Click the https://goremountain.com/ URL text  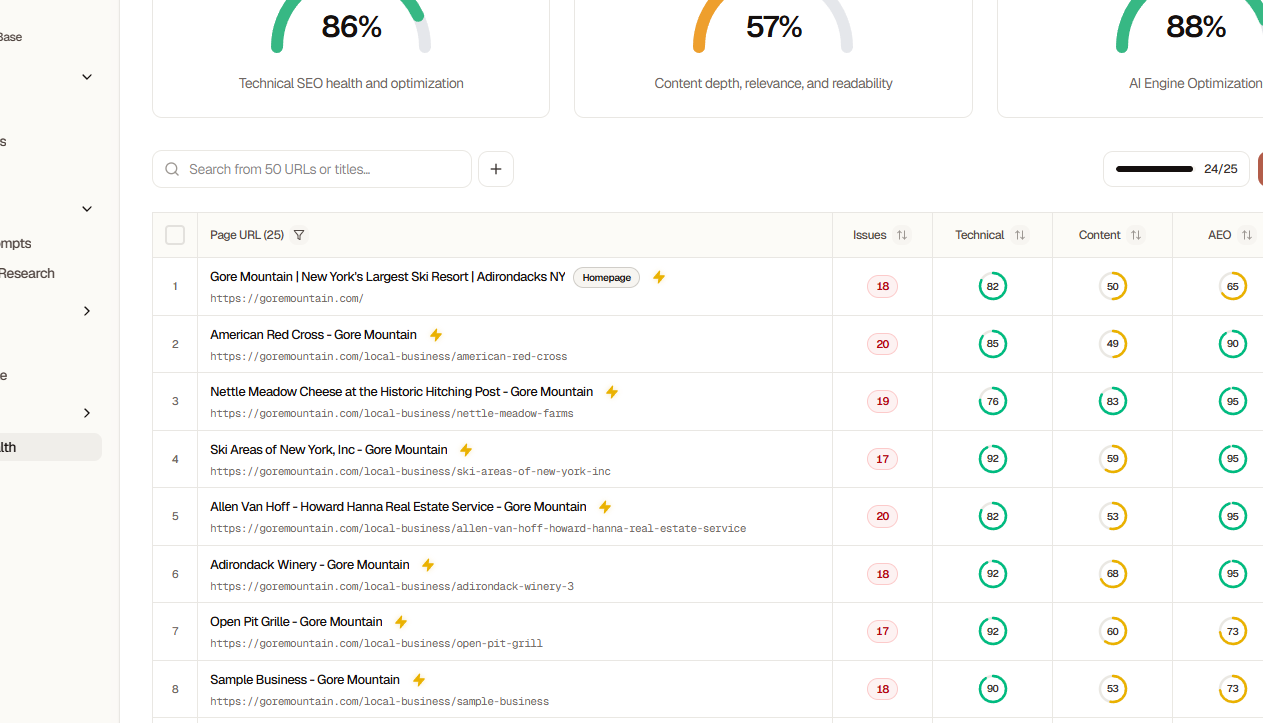[x=287, y=299]
